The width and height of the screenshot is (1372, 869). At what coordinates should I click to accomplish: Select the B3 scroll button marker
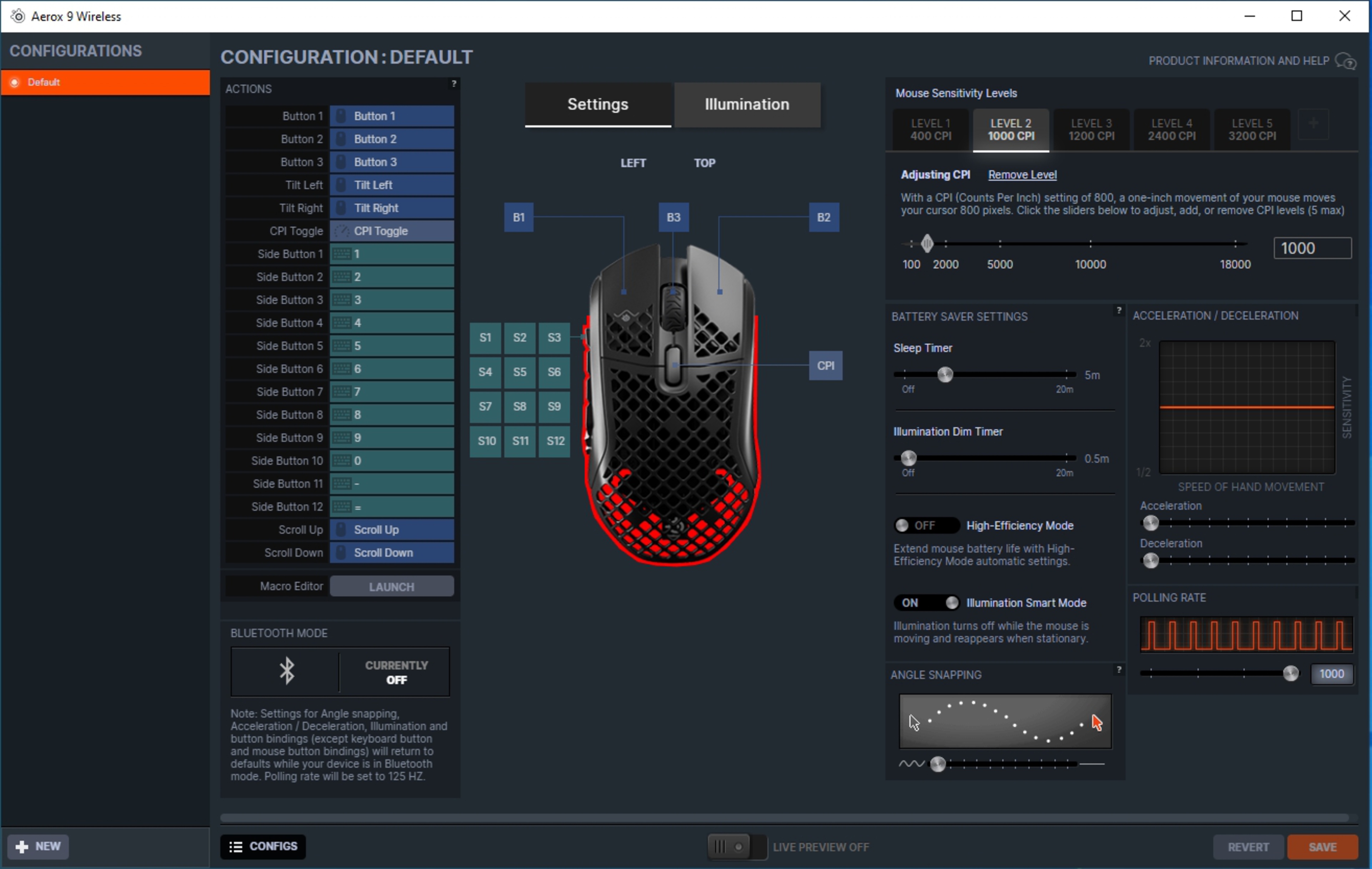point(673,217)
